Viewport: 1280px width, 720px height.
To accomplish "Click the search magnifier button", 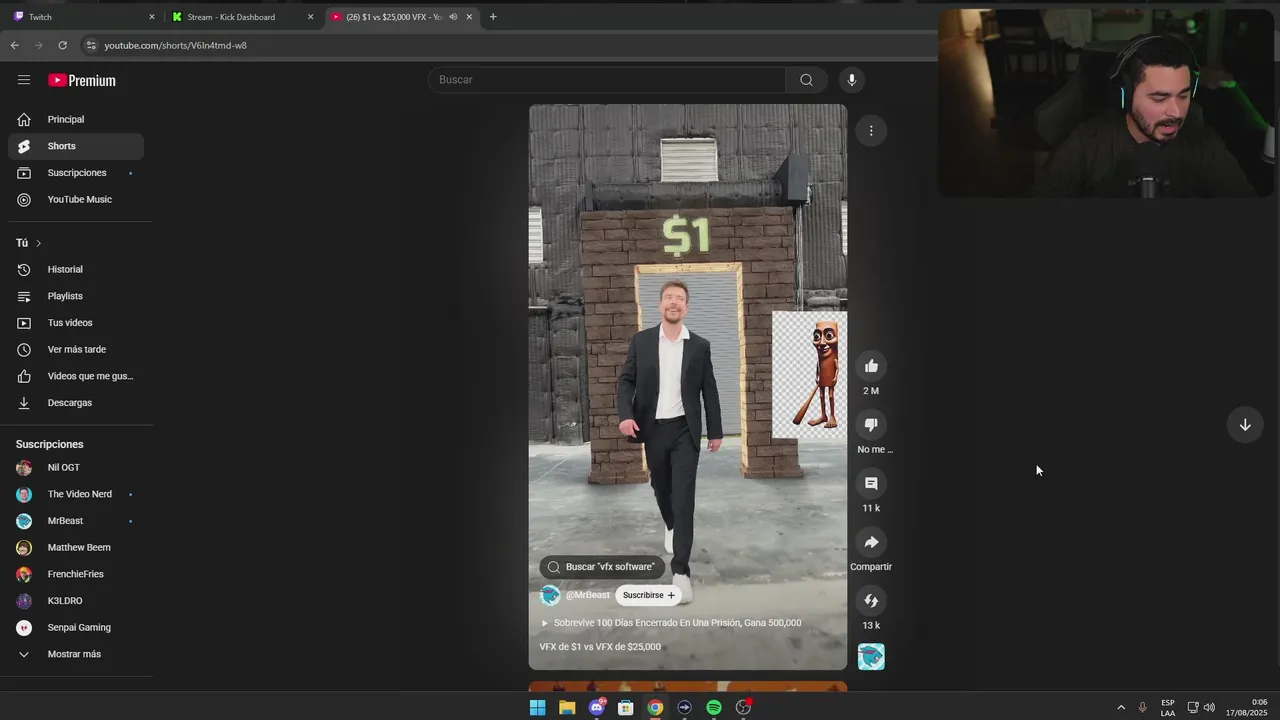I will (806, 80).
